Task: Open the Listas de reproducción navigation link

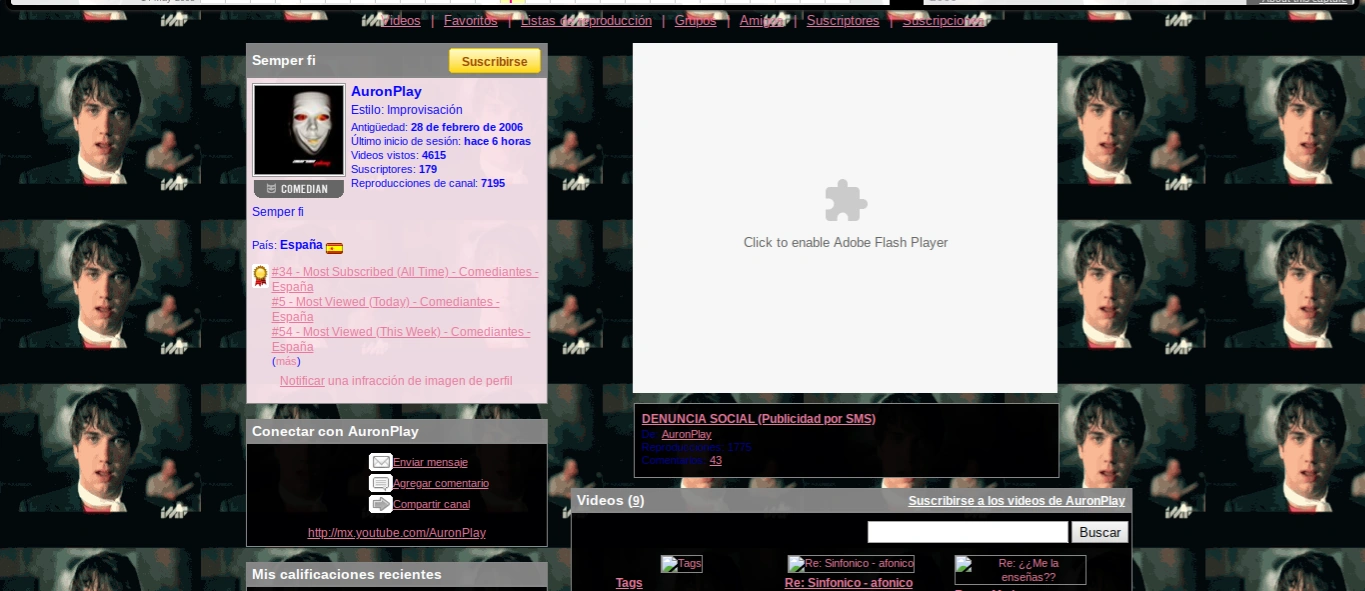Action: 586,21
